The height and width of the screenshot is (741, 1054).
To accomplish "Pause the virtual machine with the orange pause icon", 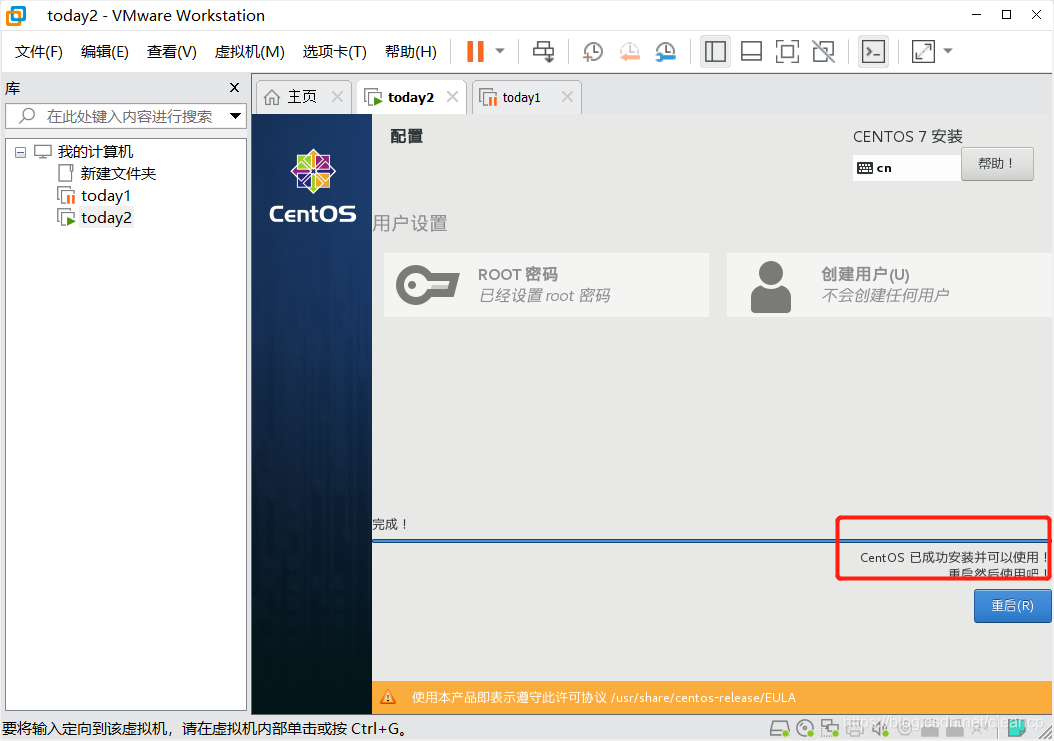I will [x=475, y=52].
